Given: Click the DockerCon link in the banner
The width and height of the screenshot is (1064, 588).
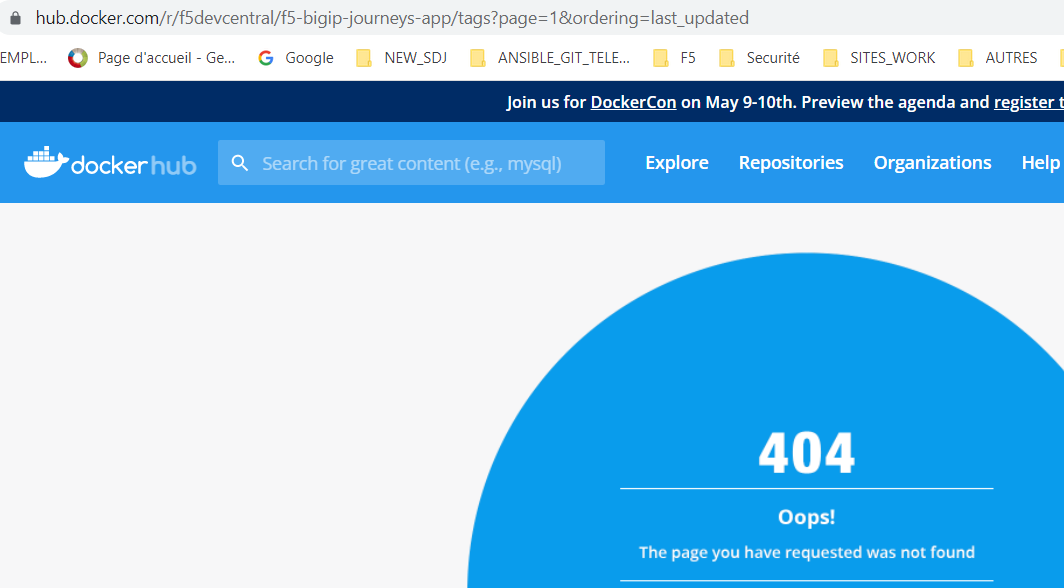Looking at the screenshot, I should click(x=633, y=101).
